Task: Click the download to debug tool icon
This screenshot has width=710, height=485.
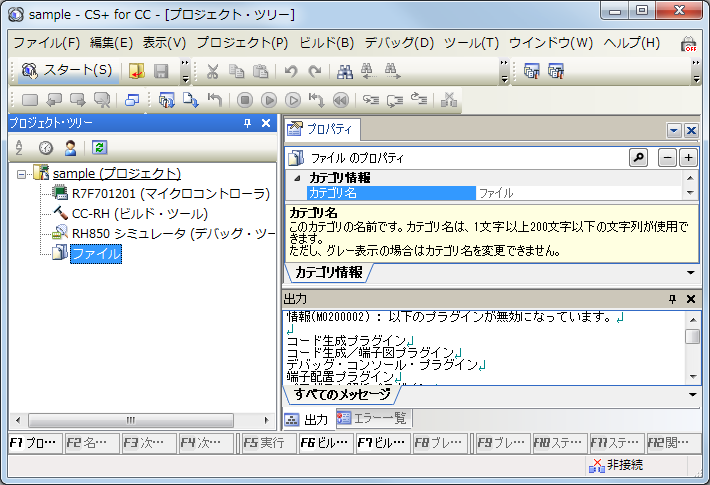Action: click(191, 100)
